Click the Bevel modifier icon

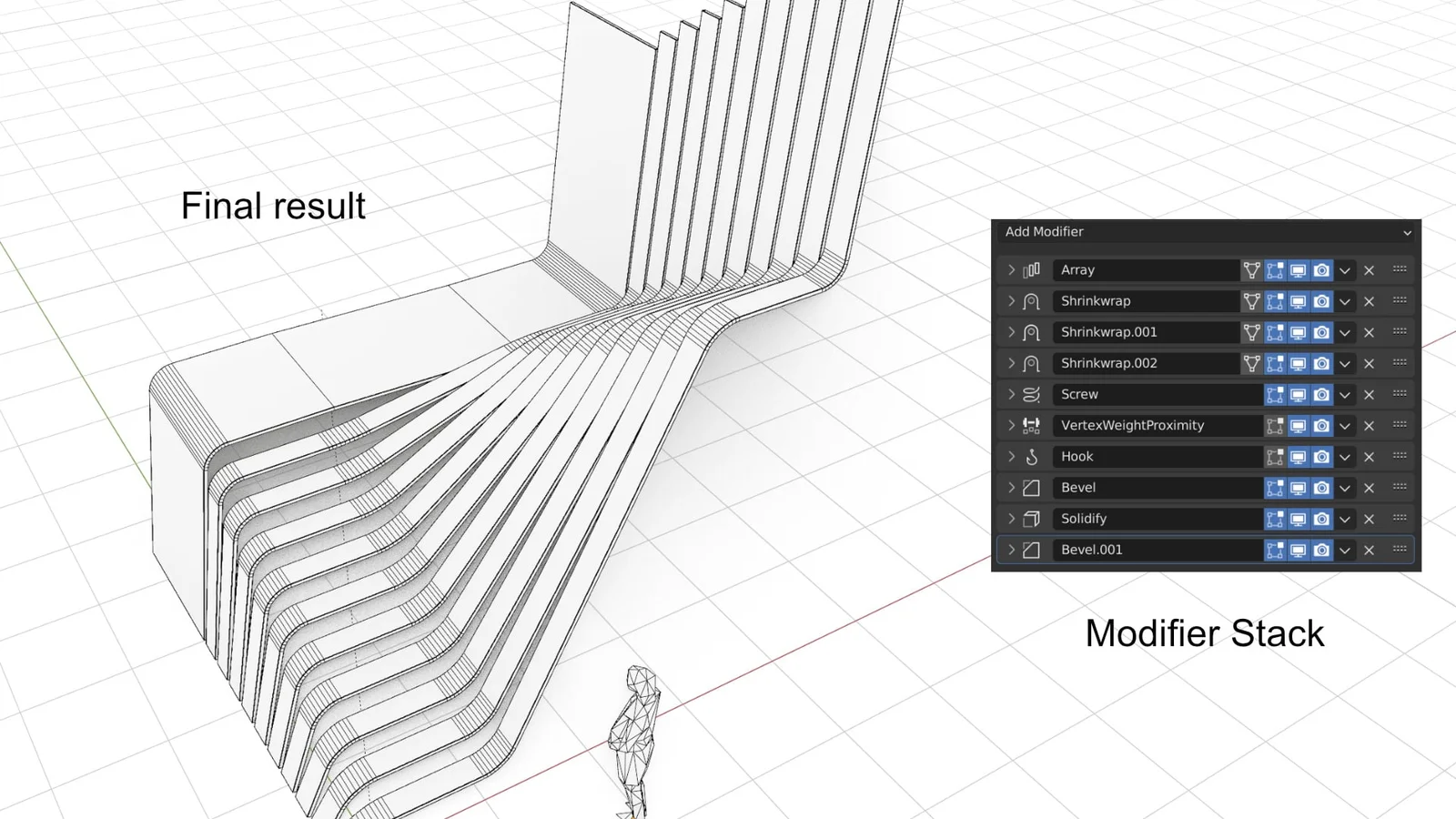tap(1031, 487)
